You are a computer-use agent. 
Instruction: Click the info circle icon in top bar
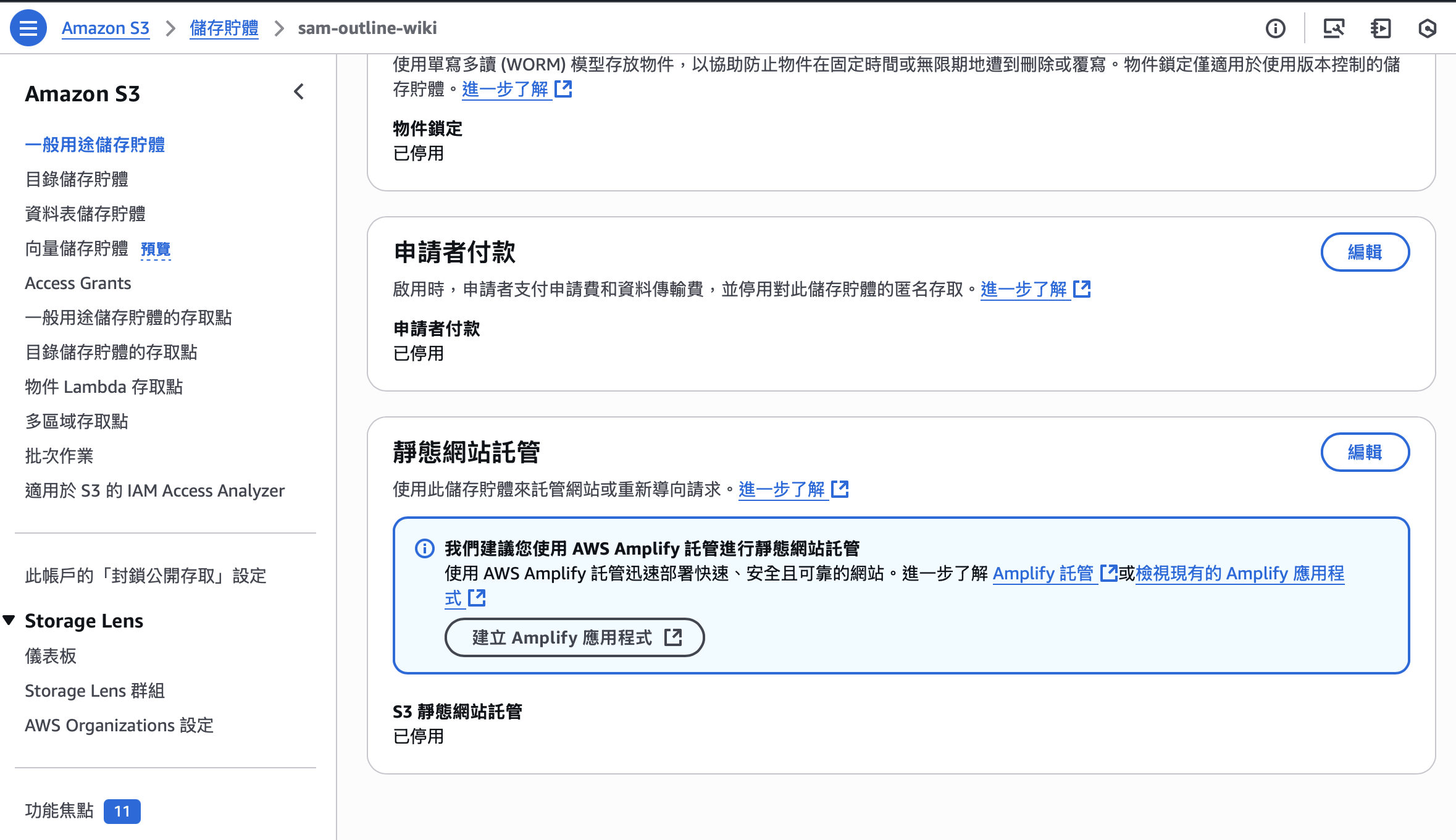click(1275, 28)
